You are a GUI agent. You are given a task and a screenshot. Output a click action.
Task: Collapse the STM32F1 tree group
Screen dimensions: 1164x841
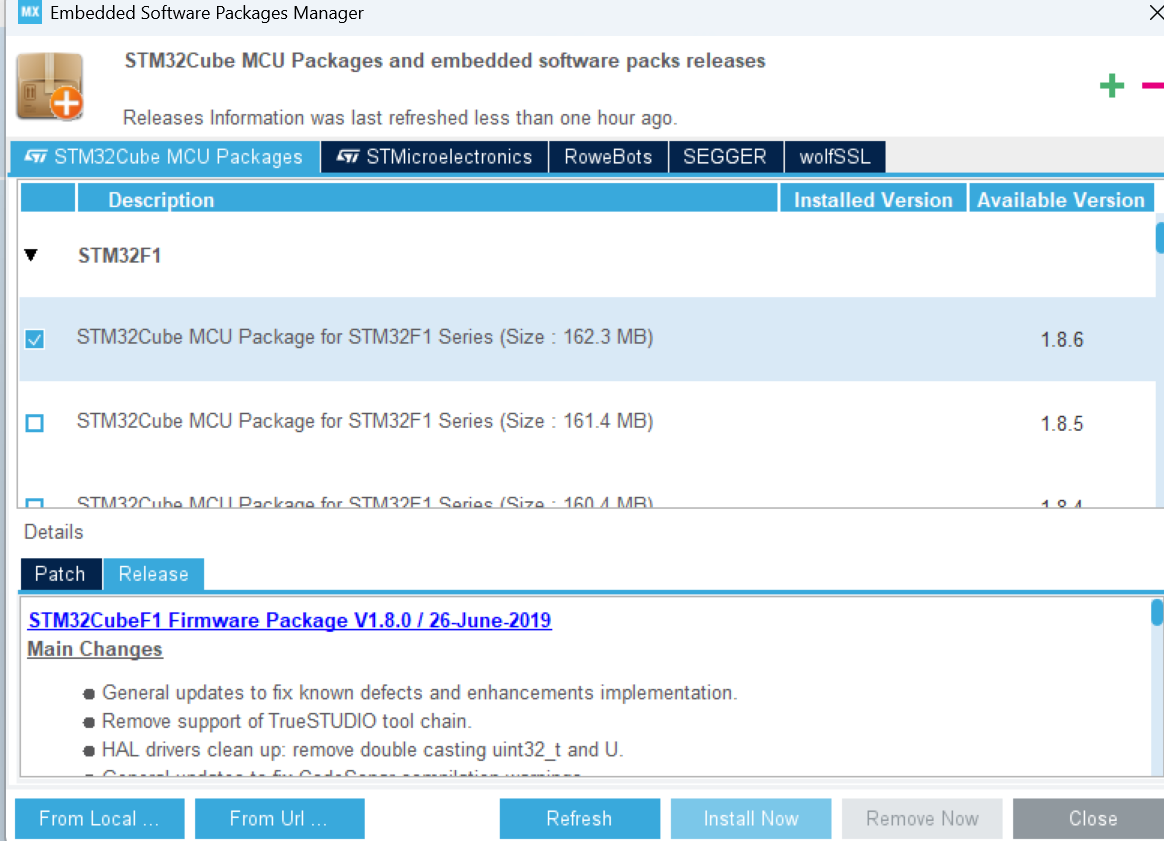[31, 255]
